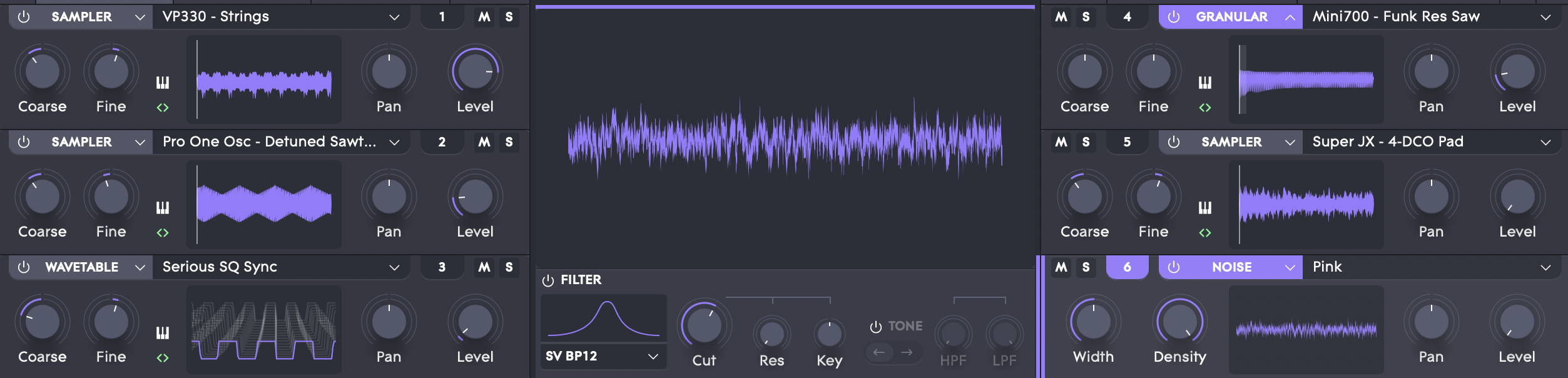Solo layer 3 with its S button
1568x378 pixels.
[509, 267]
